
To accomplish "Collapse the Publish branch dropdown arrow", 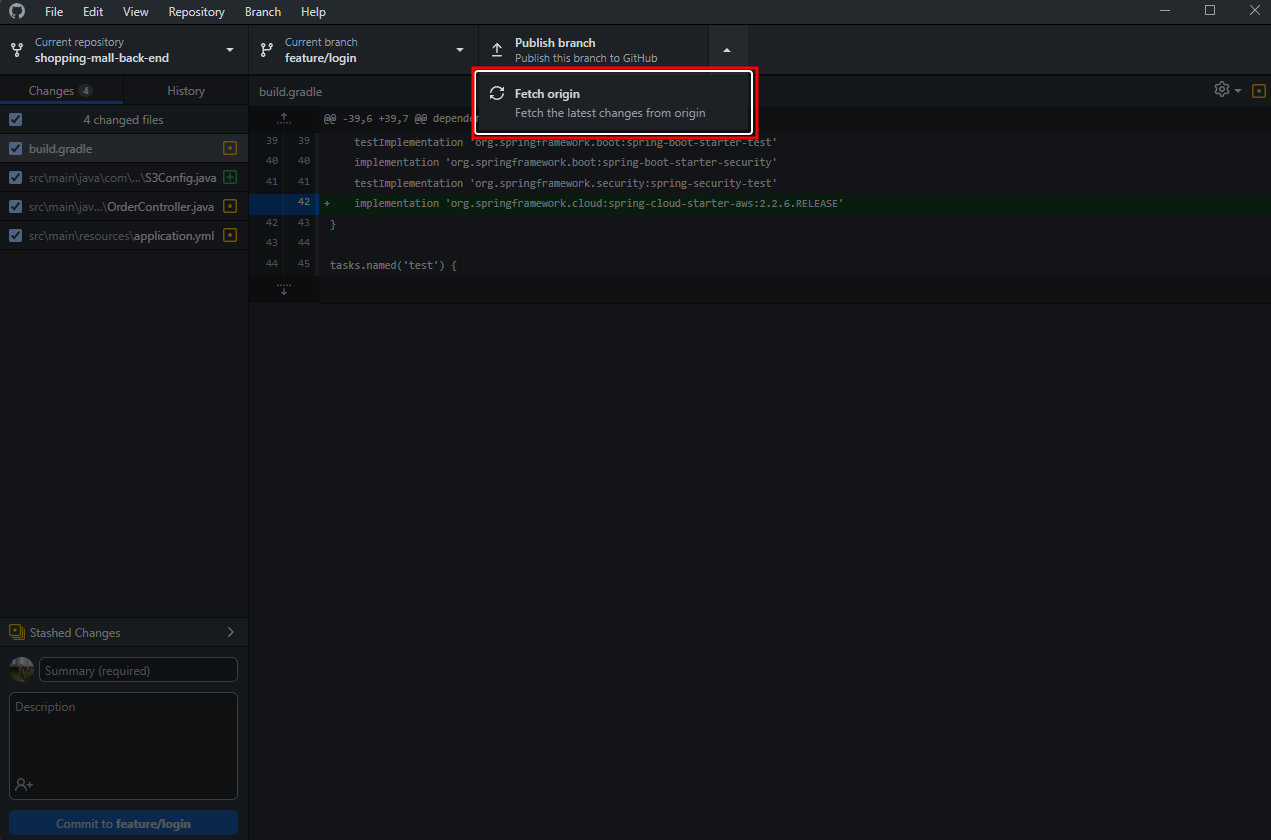I will pos(727,50).
